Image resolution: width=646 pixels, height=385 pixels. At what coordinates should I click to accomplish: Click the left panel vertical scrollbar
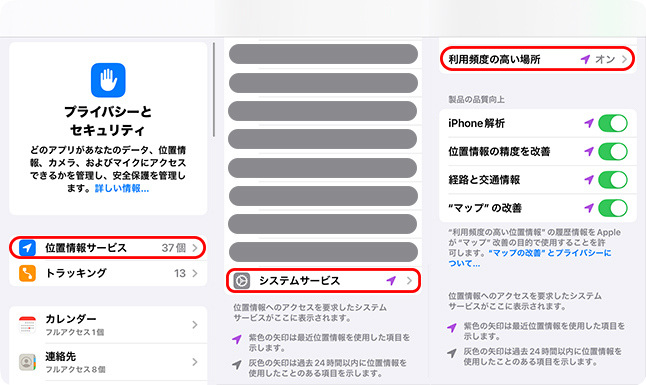click(x=214, y=89)
